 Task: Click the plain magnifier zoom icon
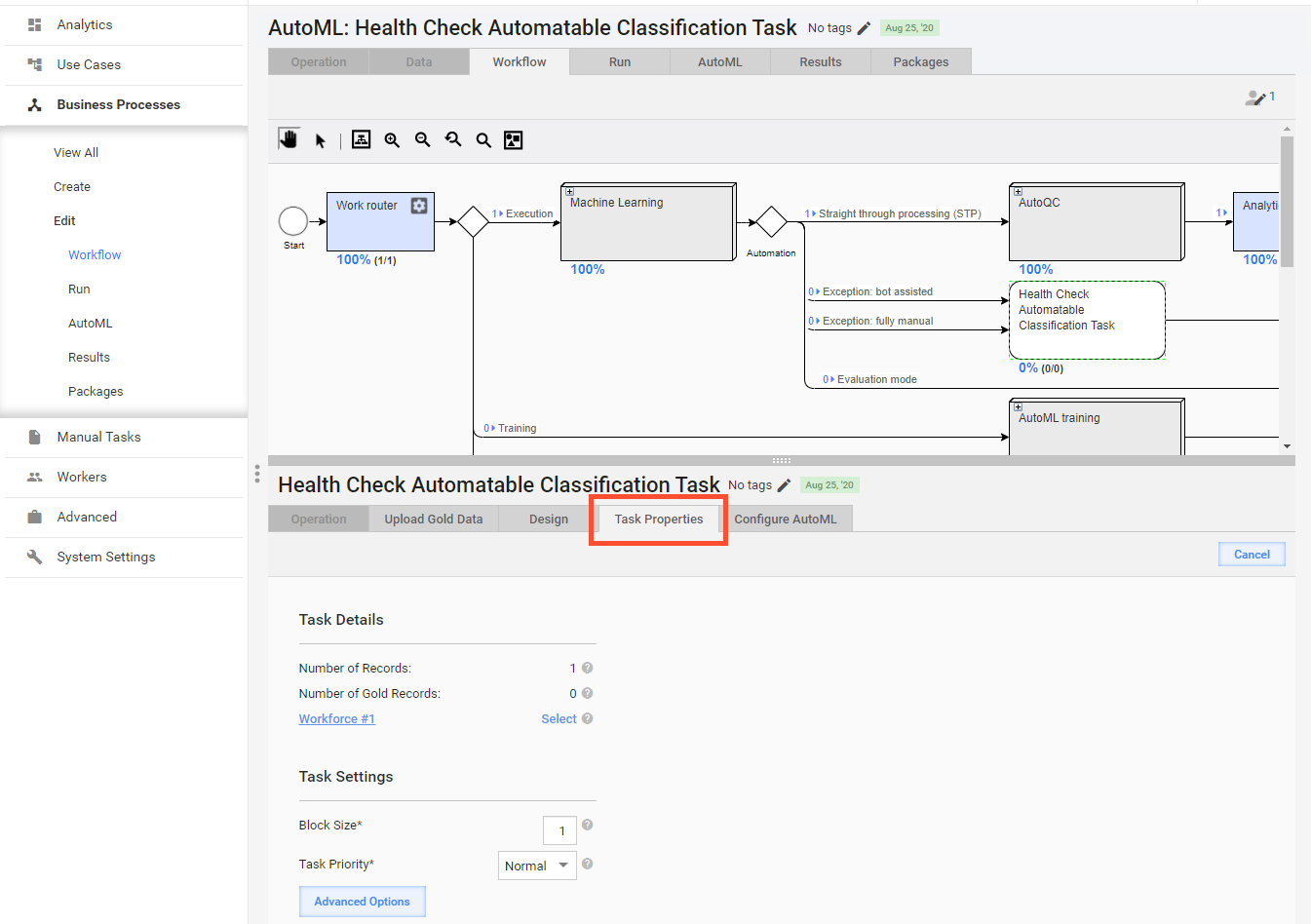[483, 140]
